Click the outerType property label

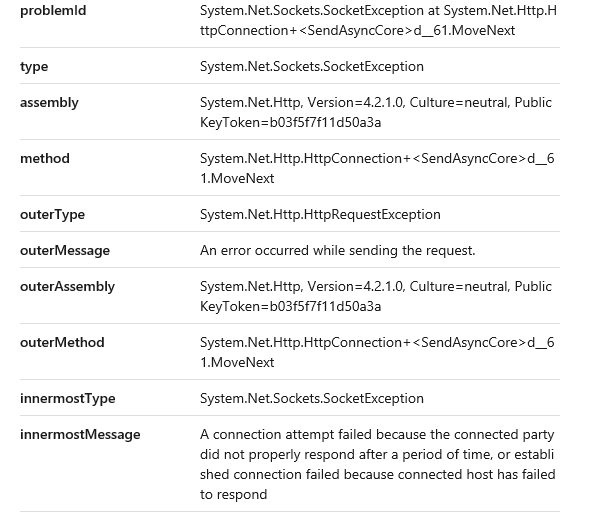pyautogui.click(x=54, y=214)
